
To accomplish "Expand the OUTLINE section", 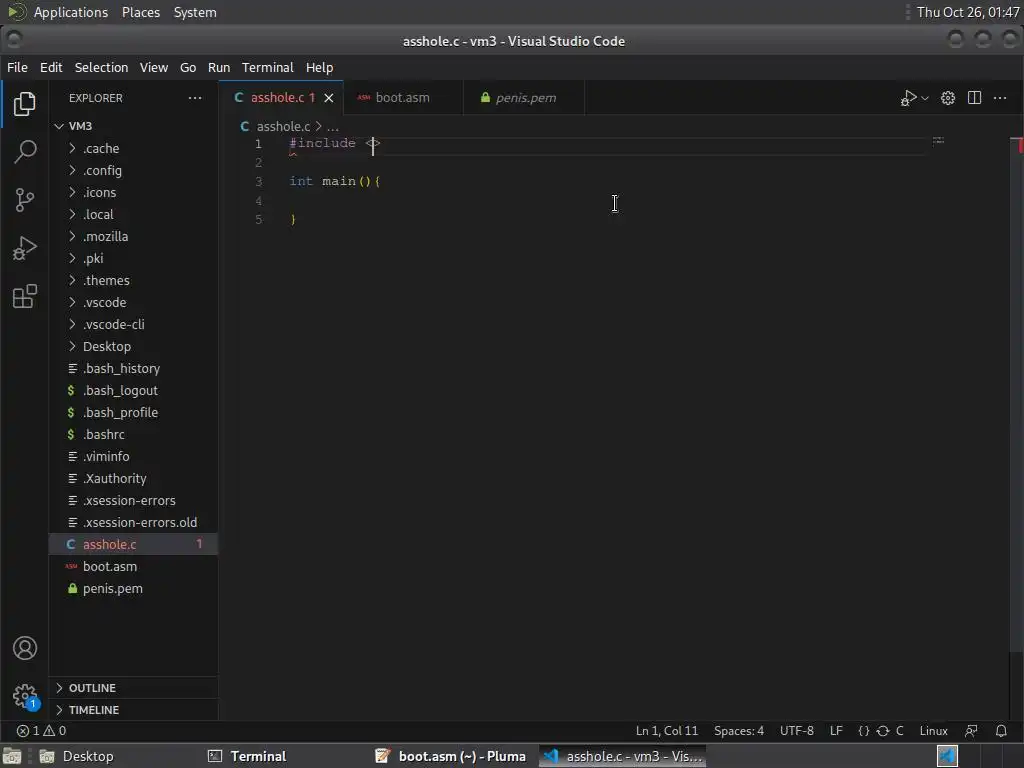I will coord(133,688).
